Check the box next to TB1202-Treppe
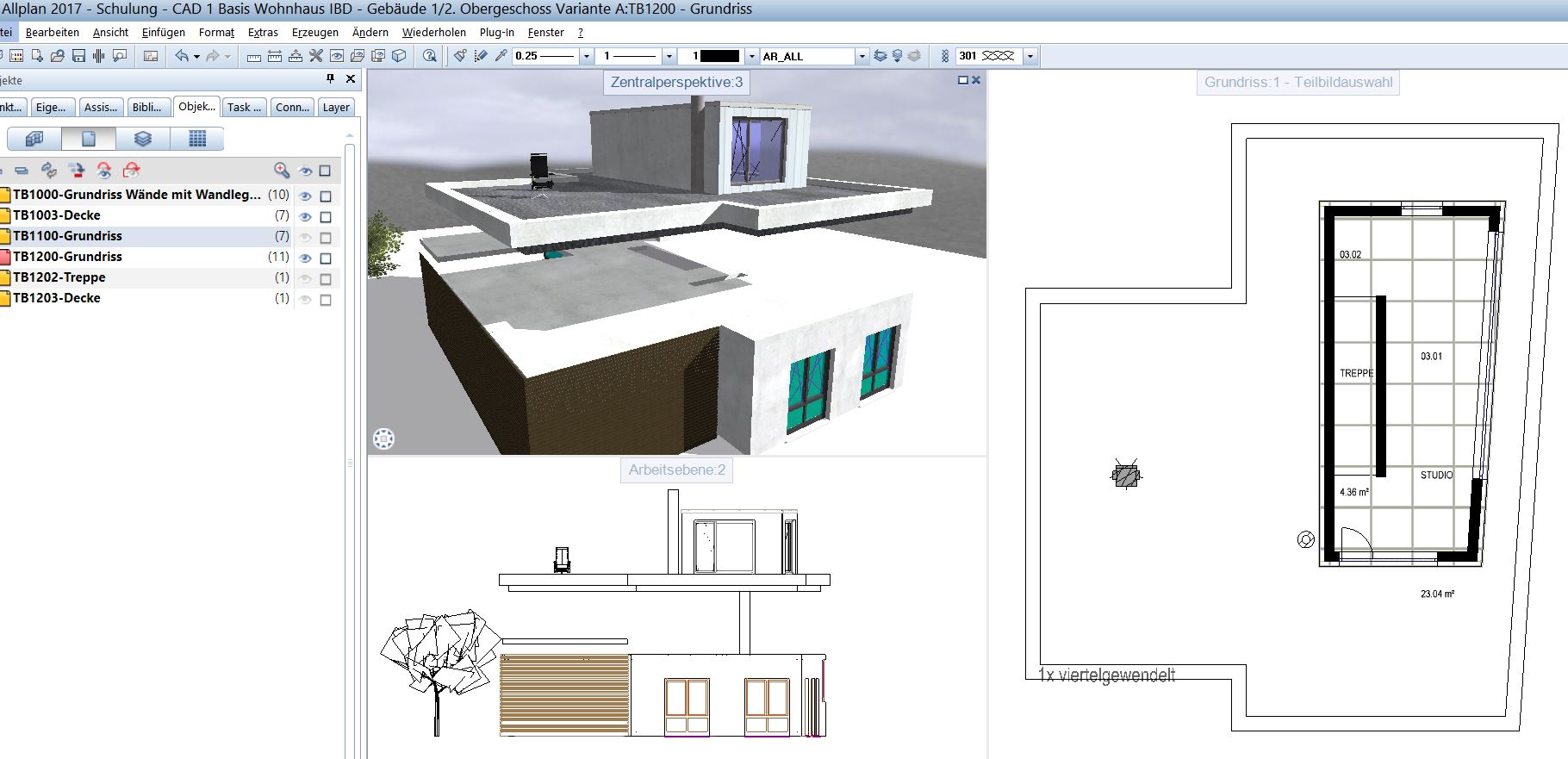 (326, 278)
